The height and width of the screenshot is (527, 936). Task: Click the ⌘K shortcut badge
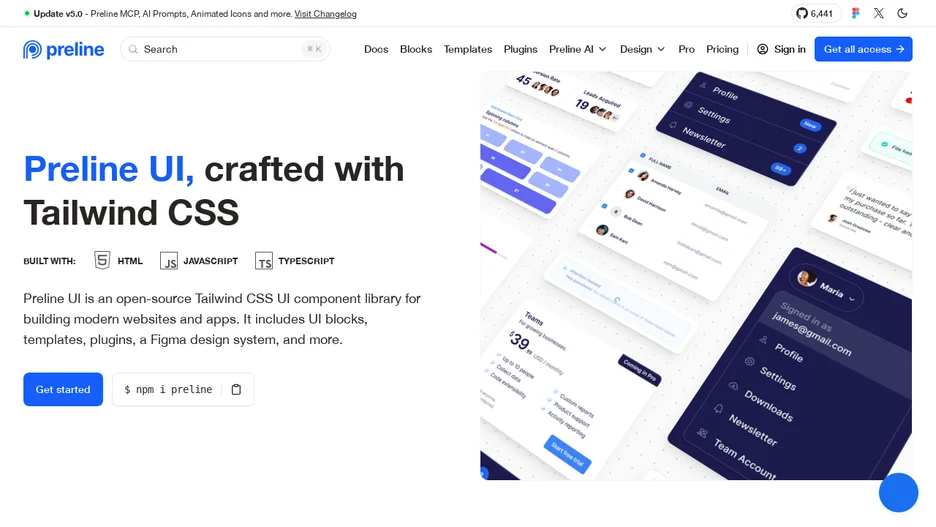tap(314, 49)
